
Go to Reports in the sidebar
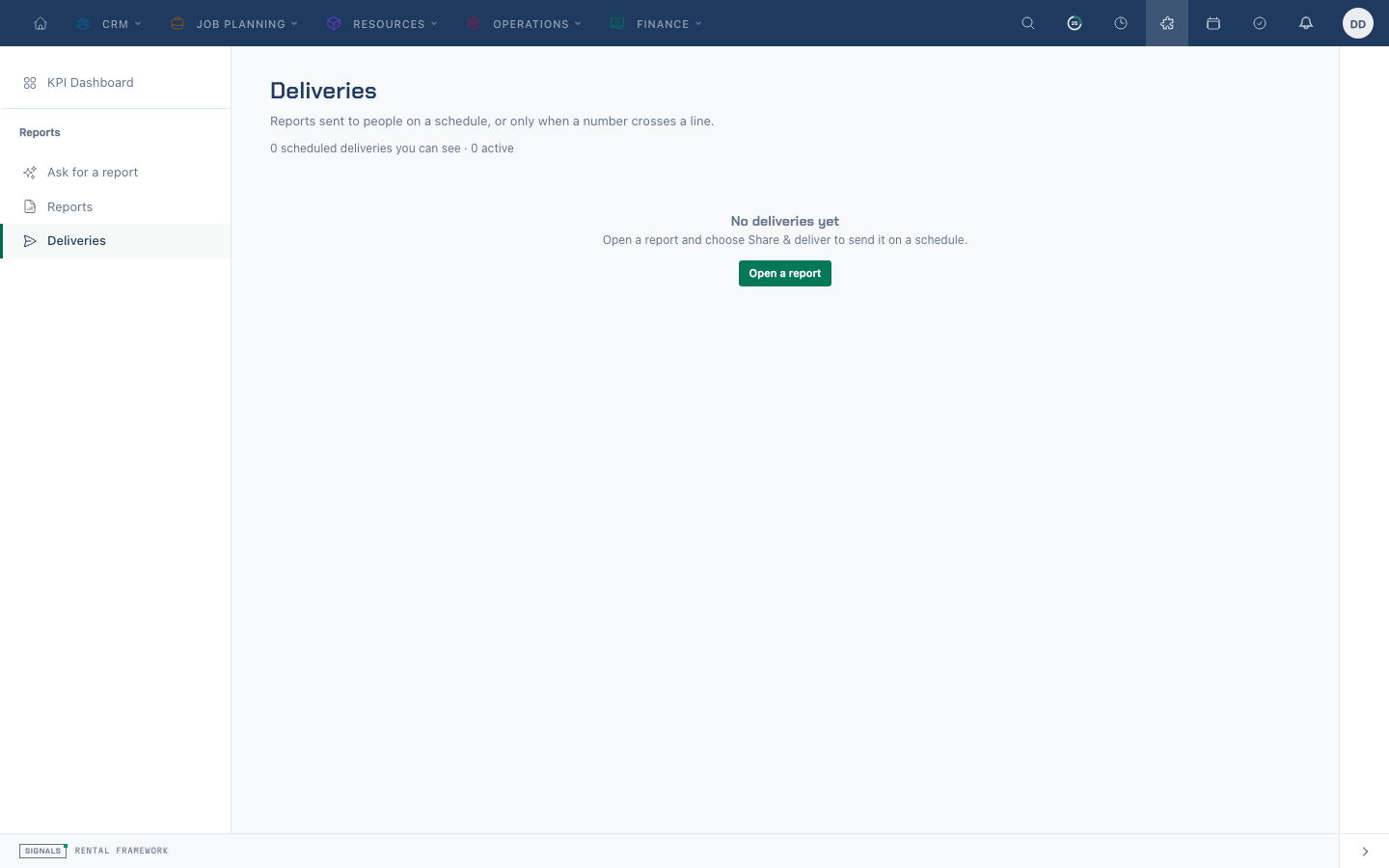pyautogui.click(x=116, y=207)
